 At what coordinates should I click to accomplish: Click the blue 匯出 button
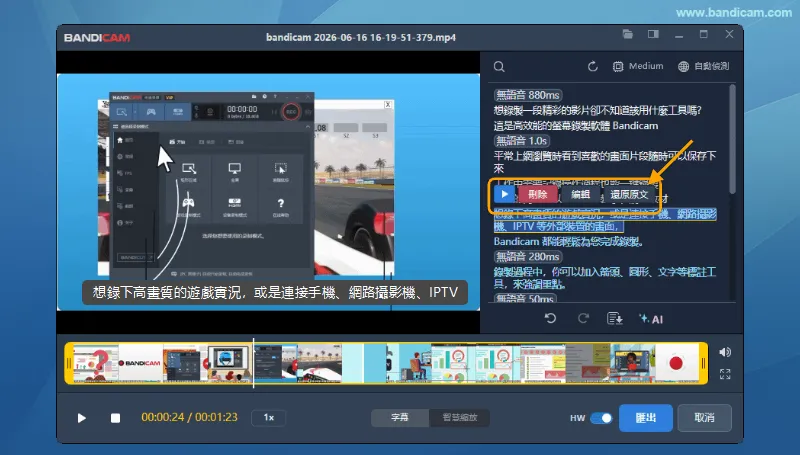pos(645,418)
